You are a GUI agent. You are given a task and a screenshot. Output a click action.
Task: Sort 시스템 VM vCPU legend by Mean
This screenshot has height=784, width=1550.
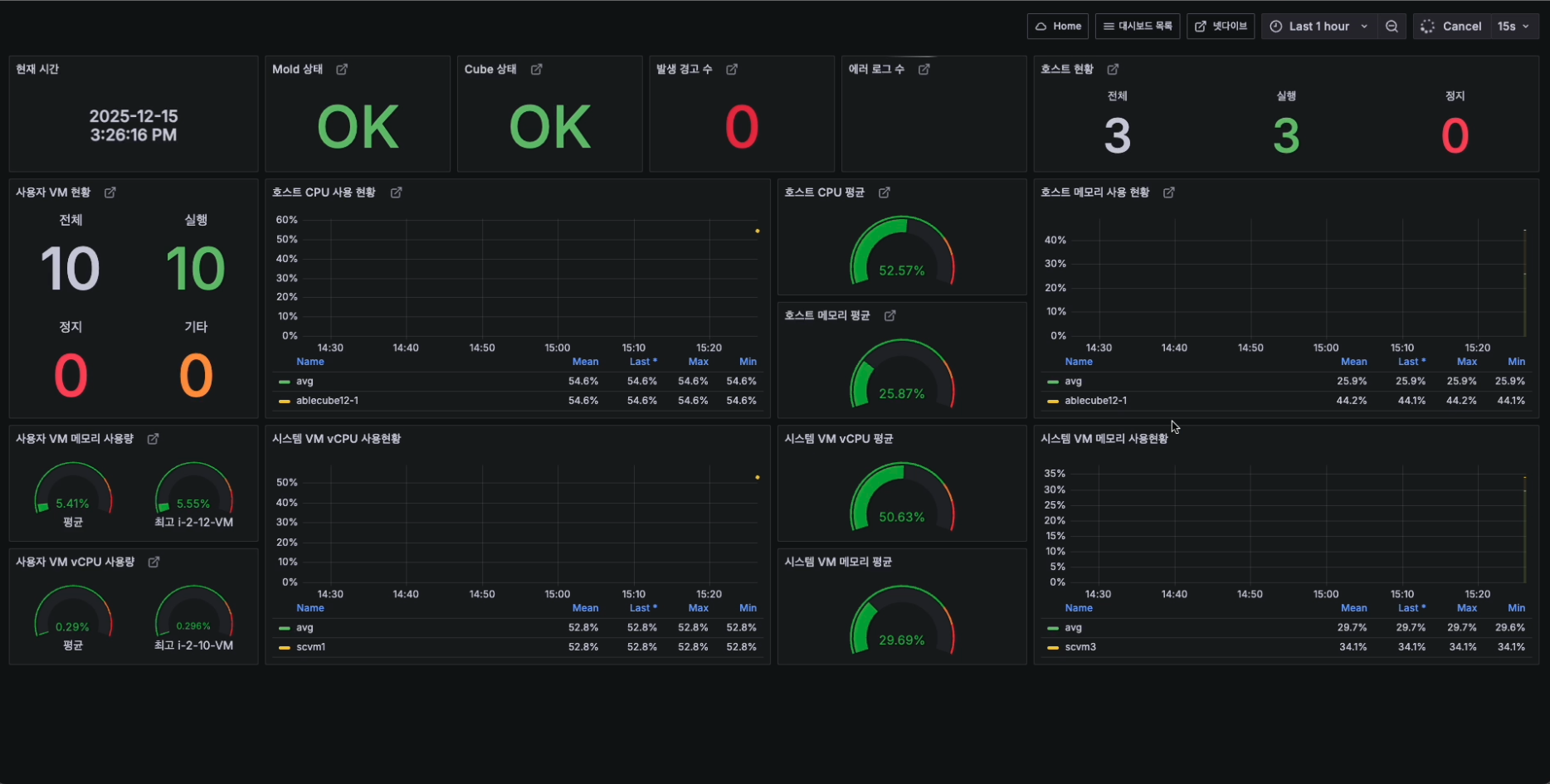click(x=585, y=608)
